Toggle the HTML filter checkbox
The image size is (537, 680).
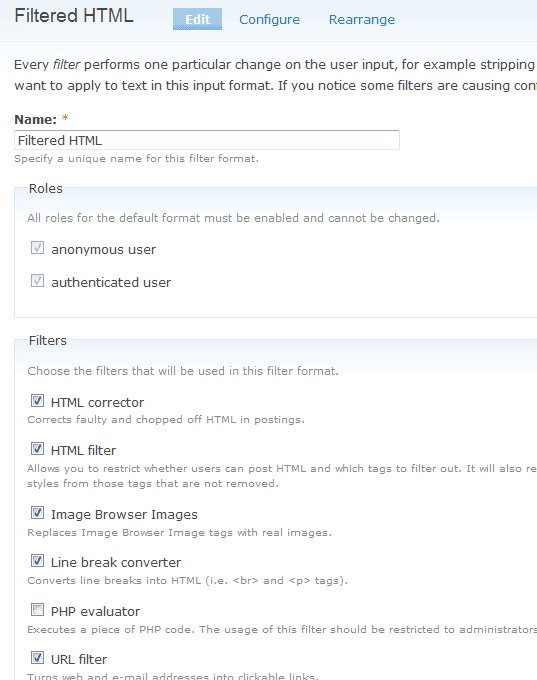click(37, 448)
